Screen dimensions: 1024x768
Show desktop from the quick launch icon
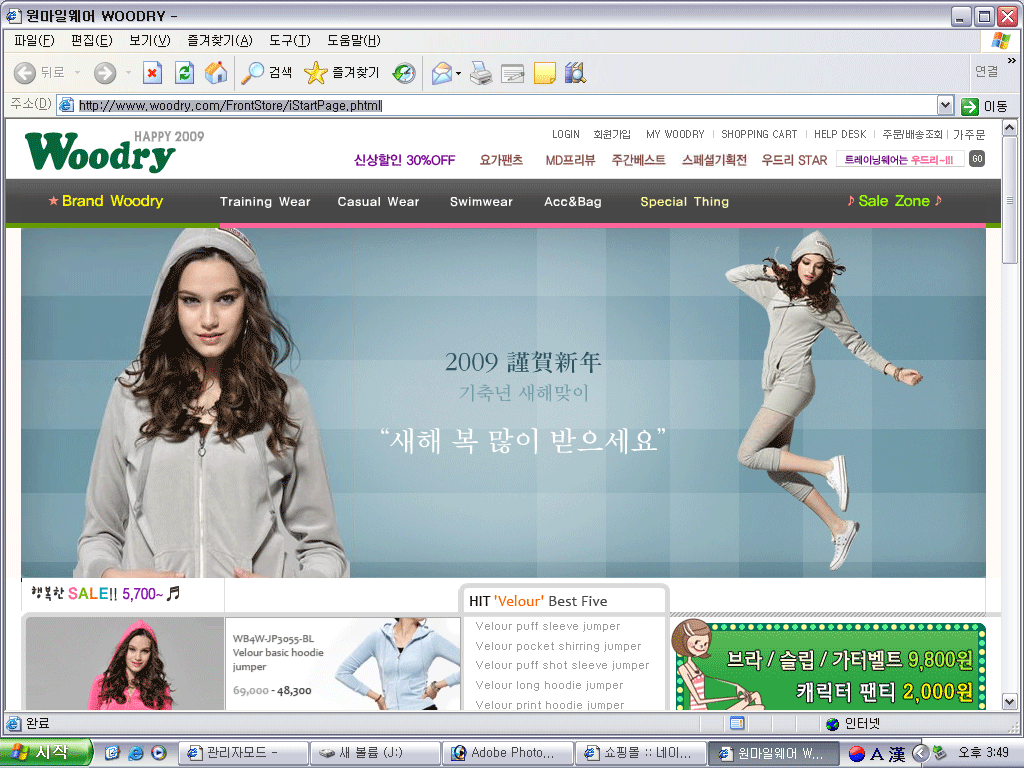(112, 753)
